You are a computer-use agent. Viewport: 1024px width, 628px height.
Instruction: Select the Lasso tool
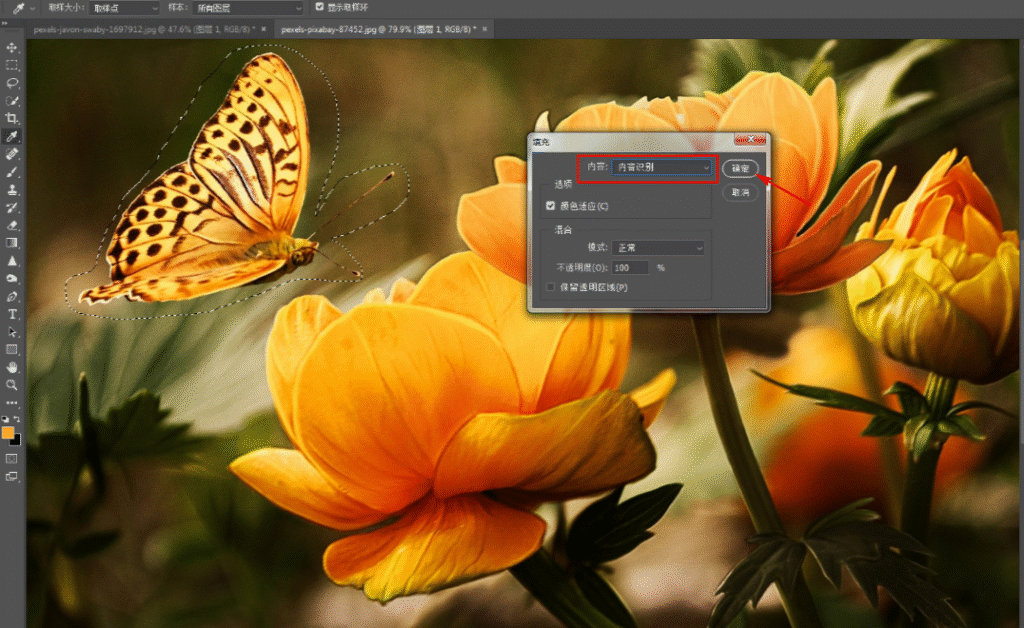(12, 83)
